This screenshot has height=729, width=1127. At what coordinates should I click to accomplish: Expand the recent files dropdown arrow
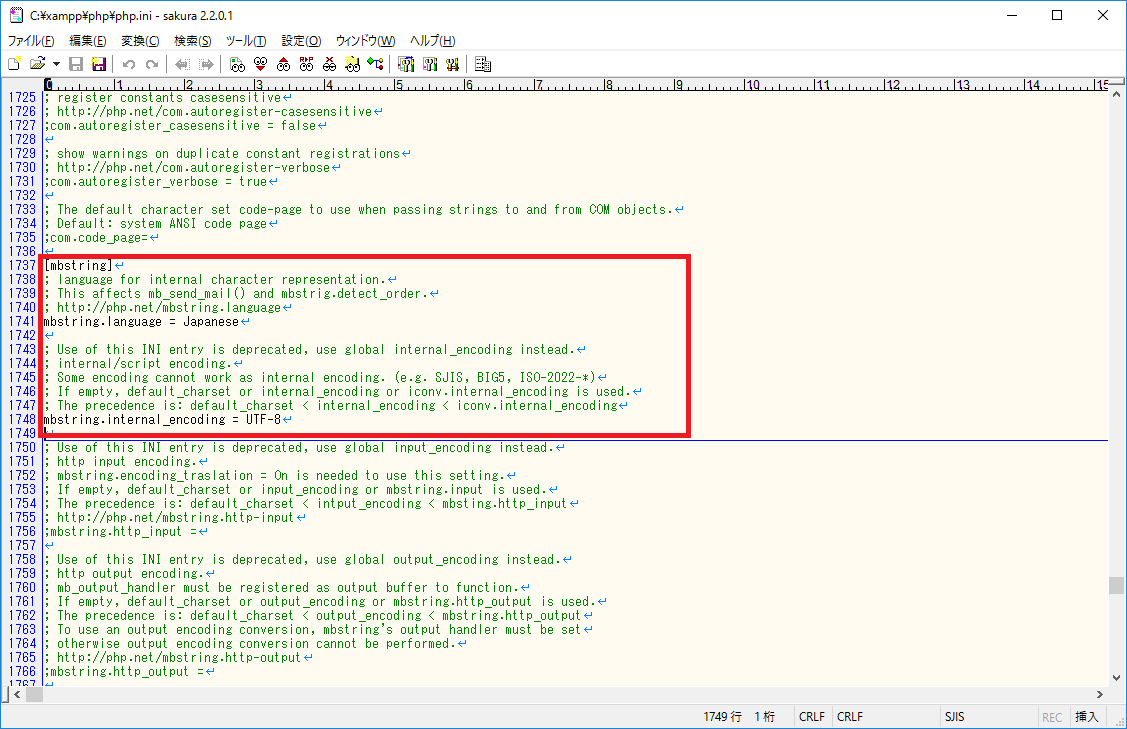[x=56, y=64]
